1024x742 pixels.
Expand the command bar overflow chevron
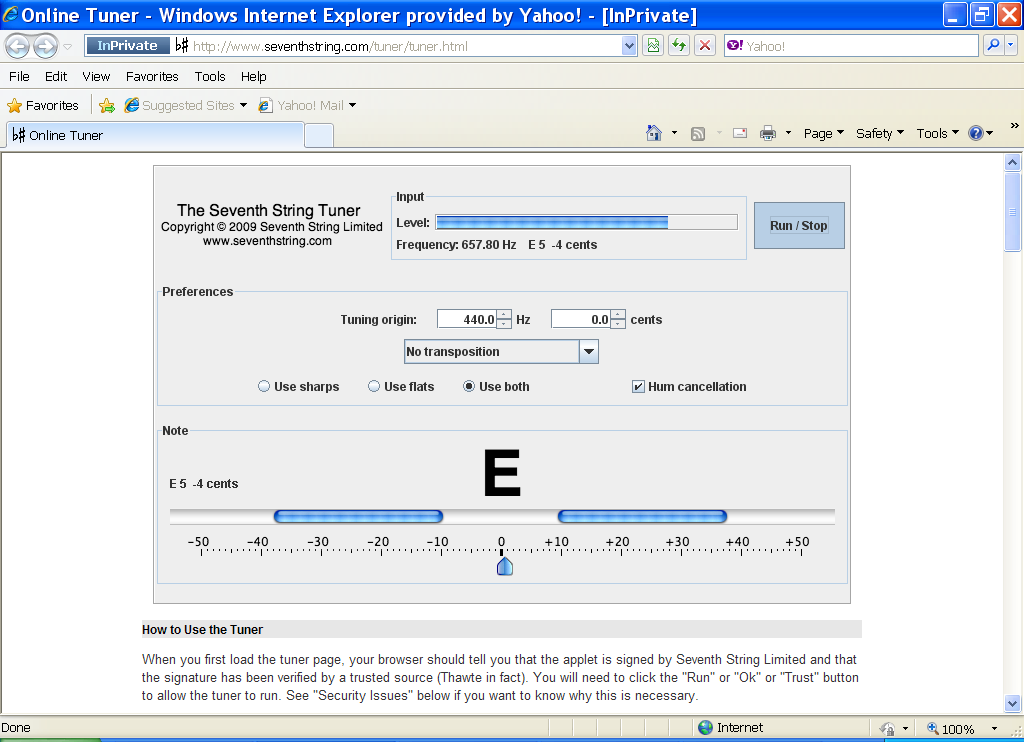(x=1014, y=125)
